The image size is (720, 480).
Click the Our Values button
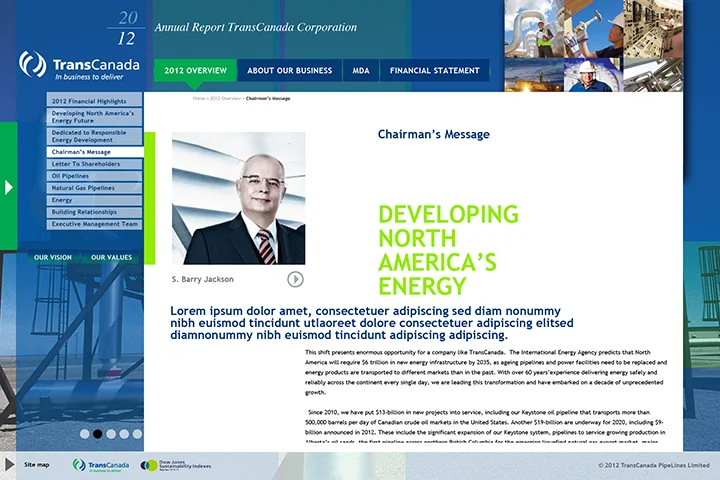coord(111,257)
